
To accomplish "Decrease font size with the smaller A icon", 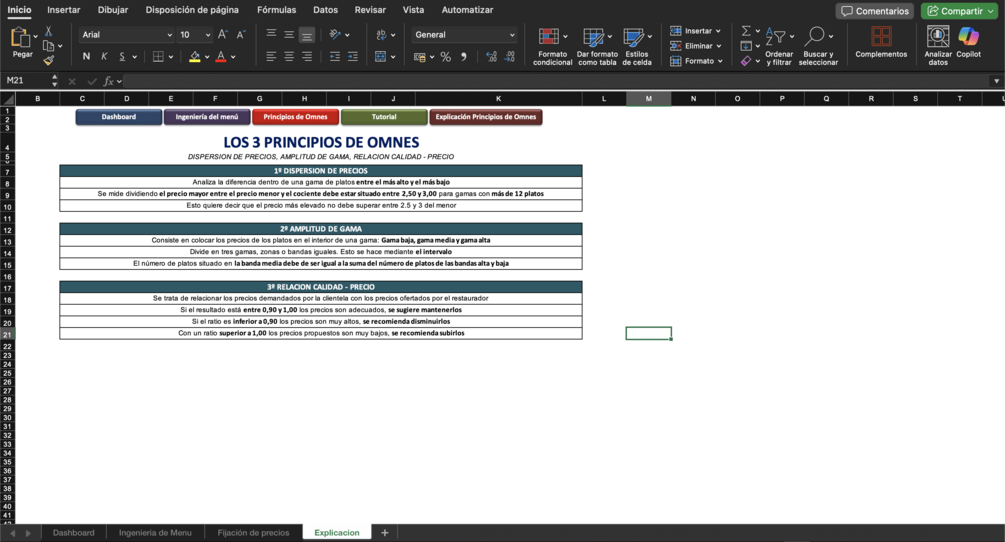I will click(240, 35).
